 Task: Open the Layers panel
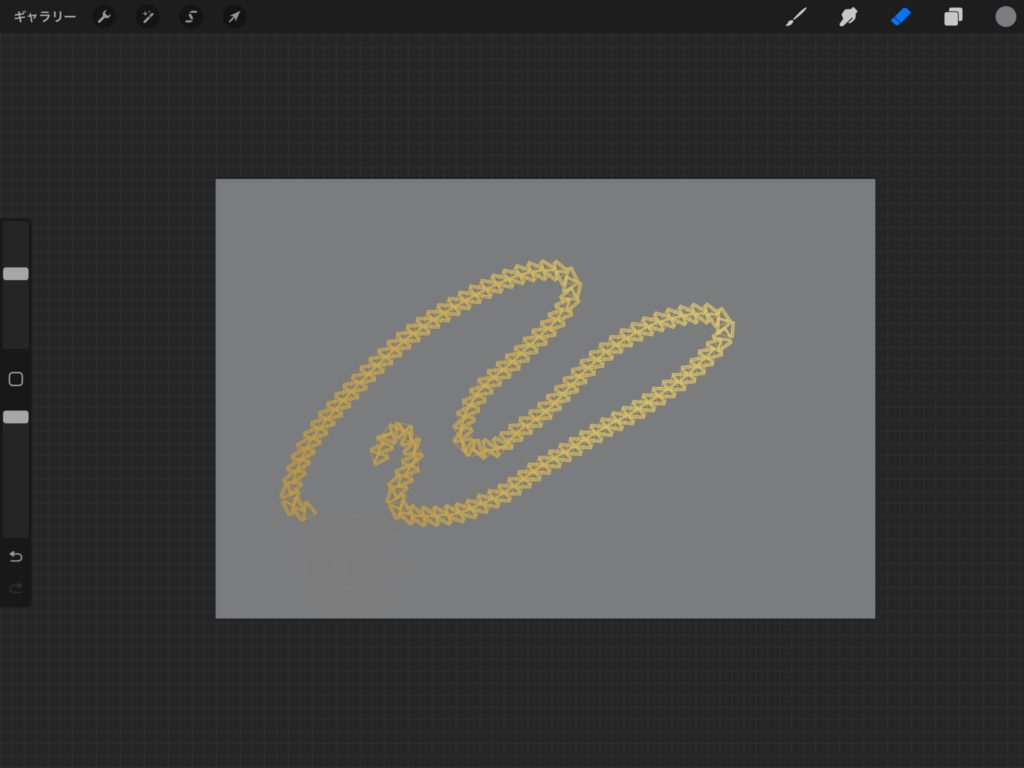coord(953,17)
